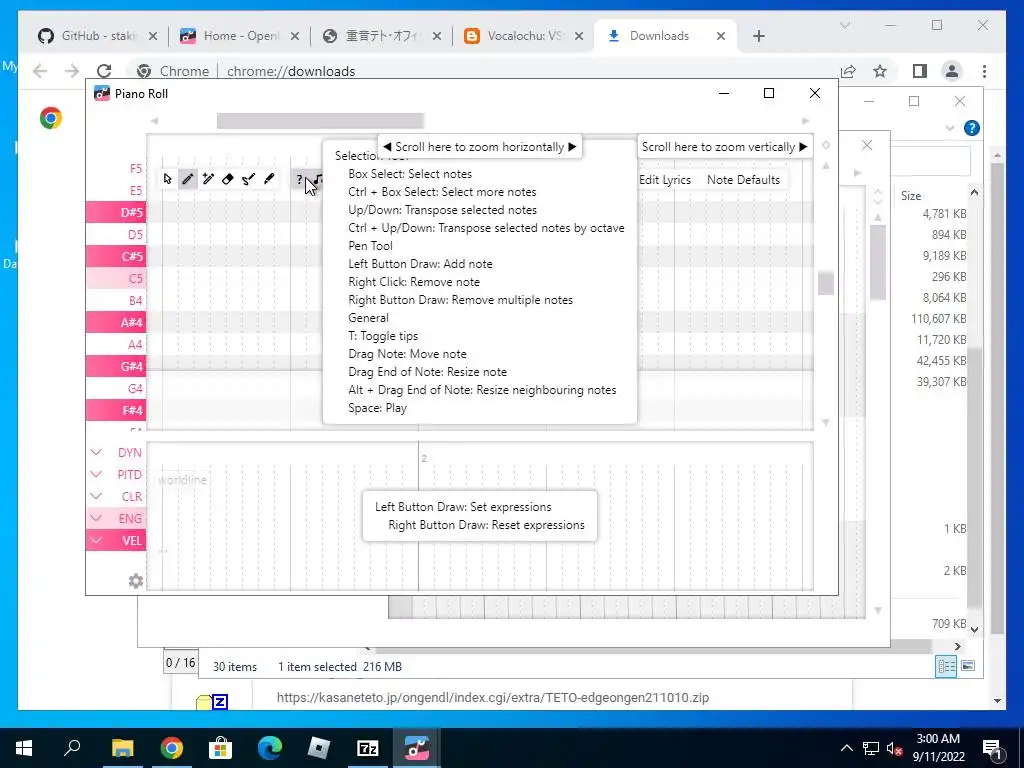This screenshot has height=768, width=1024.
Task: Open Microsoft Store from the taskbar
Action: tap(221, 748)
